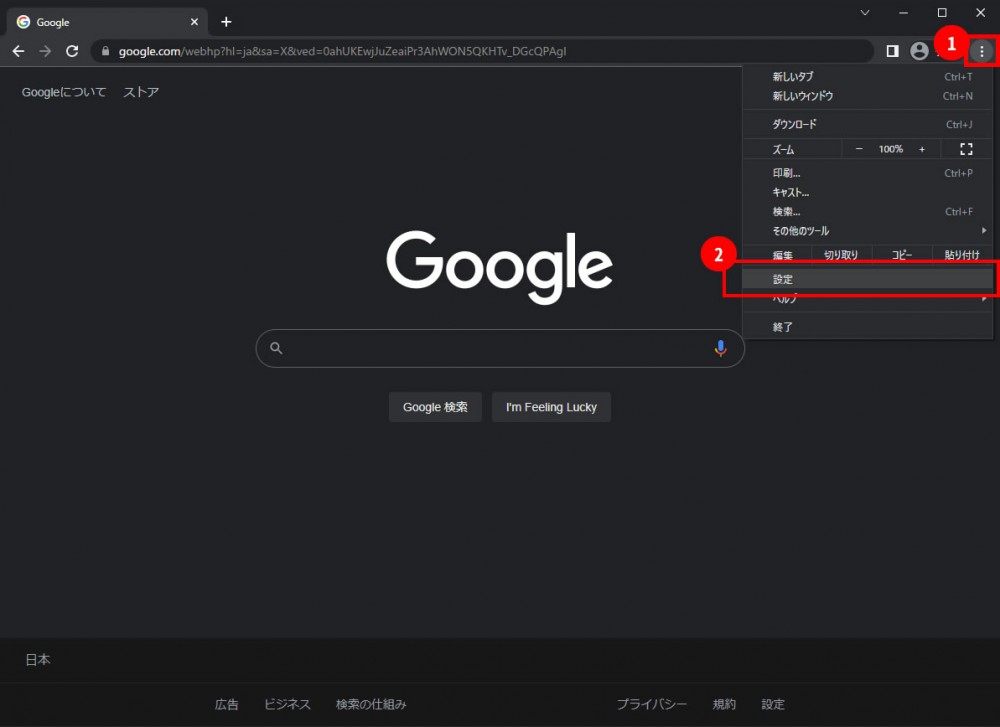This screenshot has width=1000, height=727.
Task: Select 印刷... menu entry
Action: click(x=867, y=173)
